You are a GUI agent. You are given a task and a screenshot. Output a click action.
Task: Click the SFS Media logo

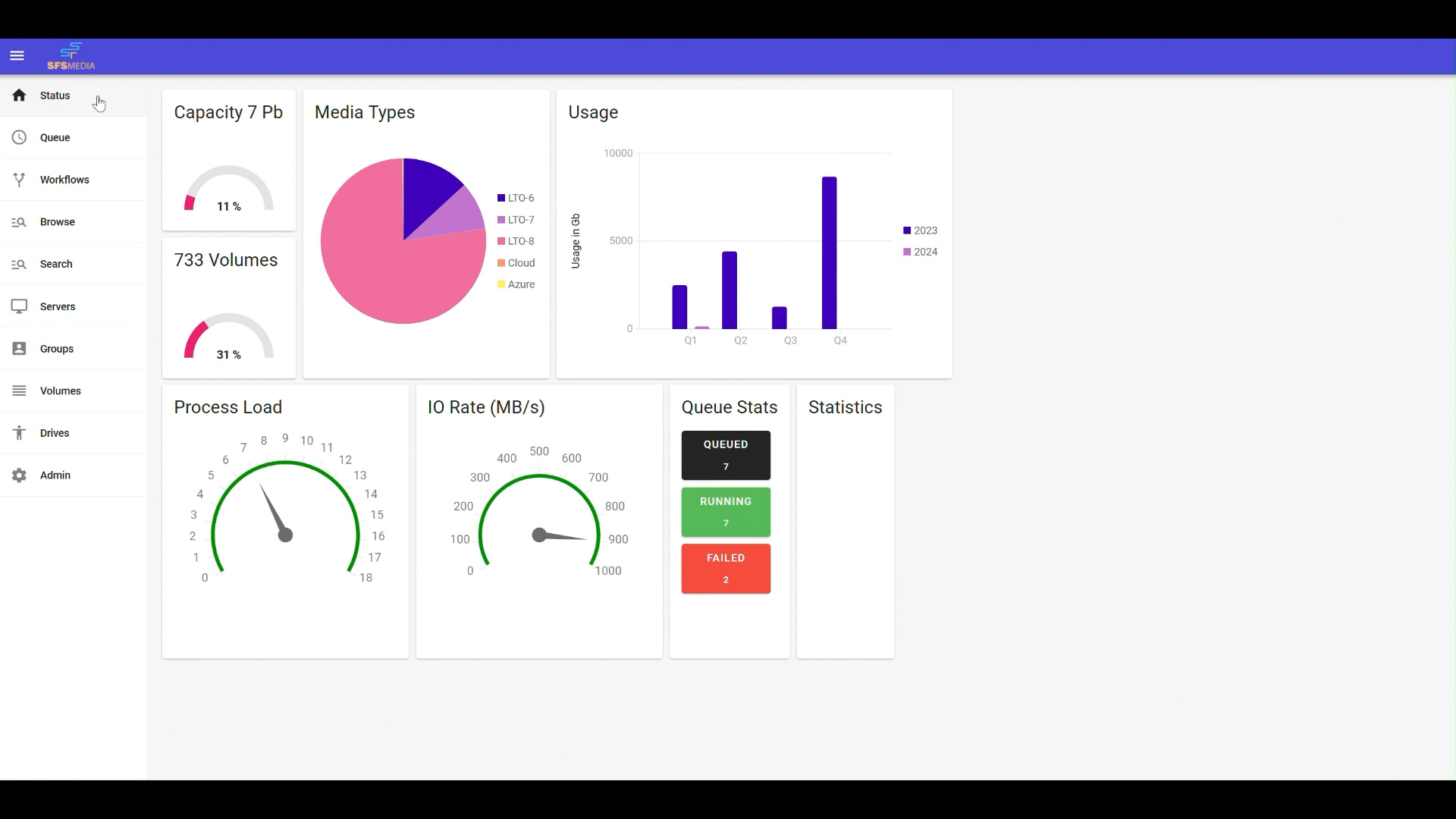71,56
